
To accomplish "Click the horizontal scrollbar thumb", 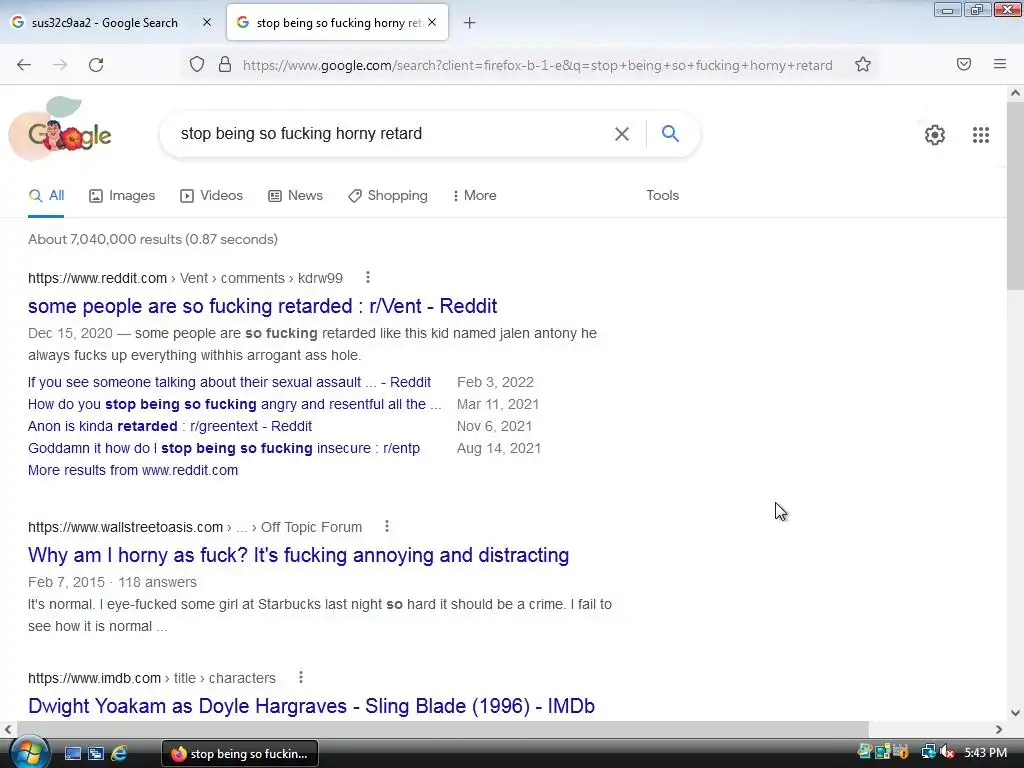I will (443, 729).
